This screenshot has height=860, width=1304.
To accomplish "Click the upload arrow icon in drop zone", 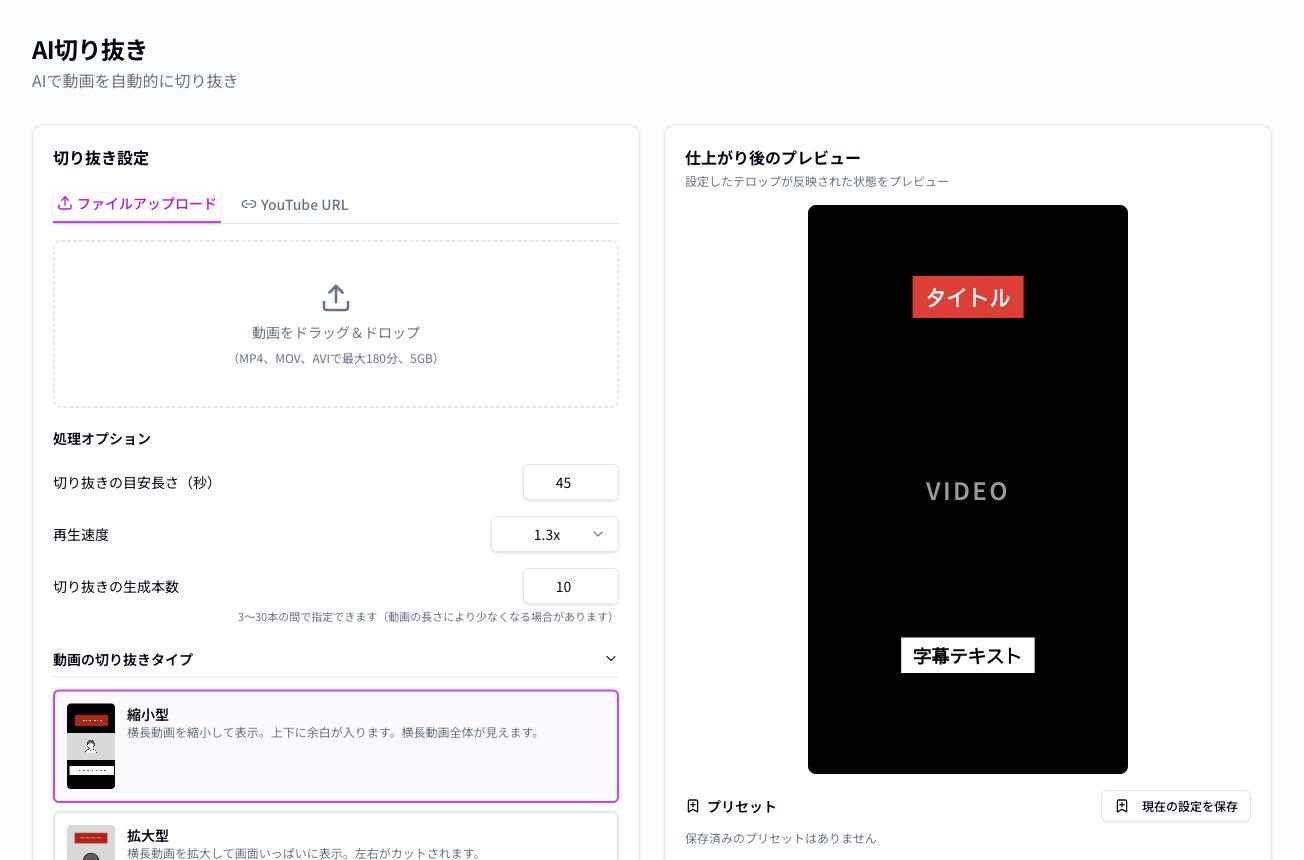I will click(336, 298).
